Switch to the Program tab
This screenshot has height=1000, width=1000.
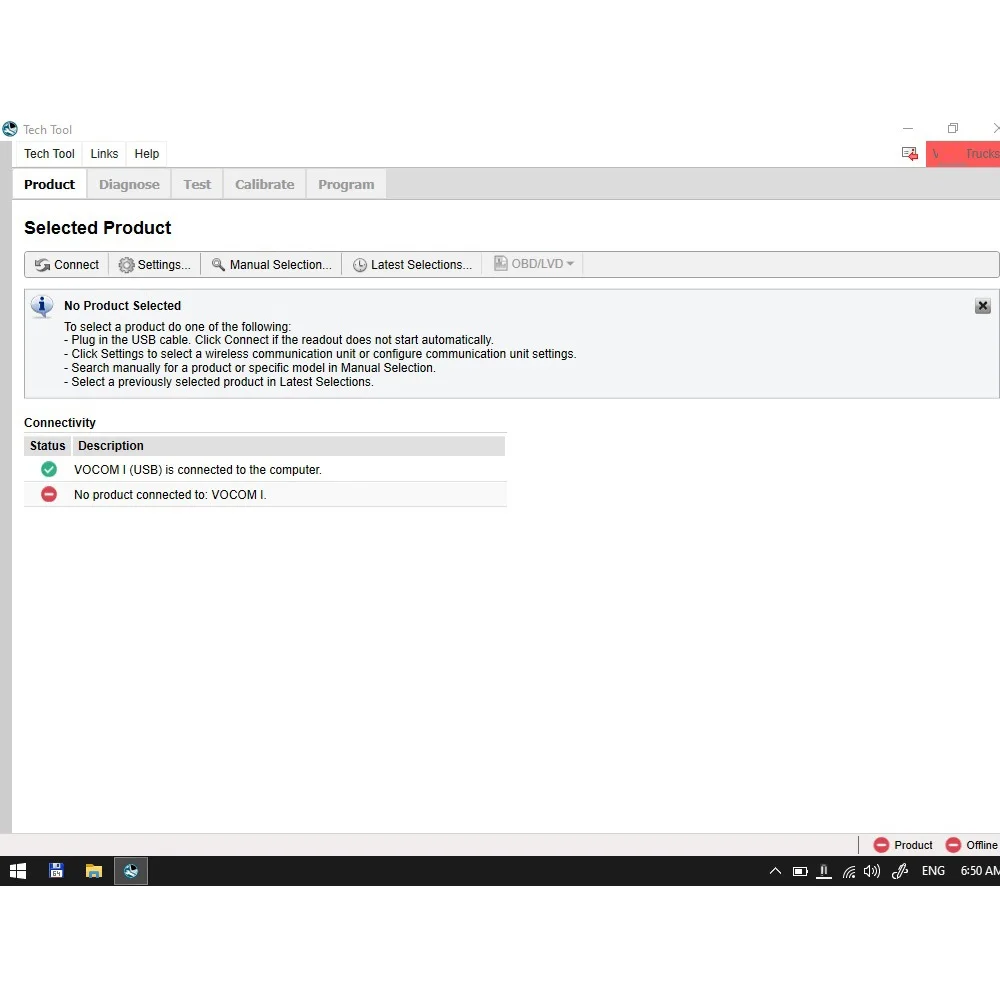point(346,184)
